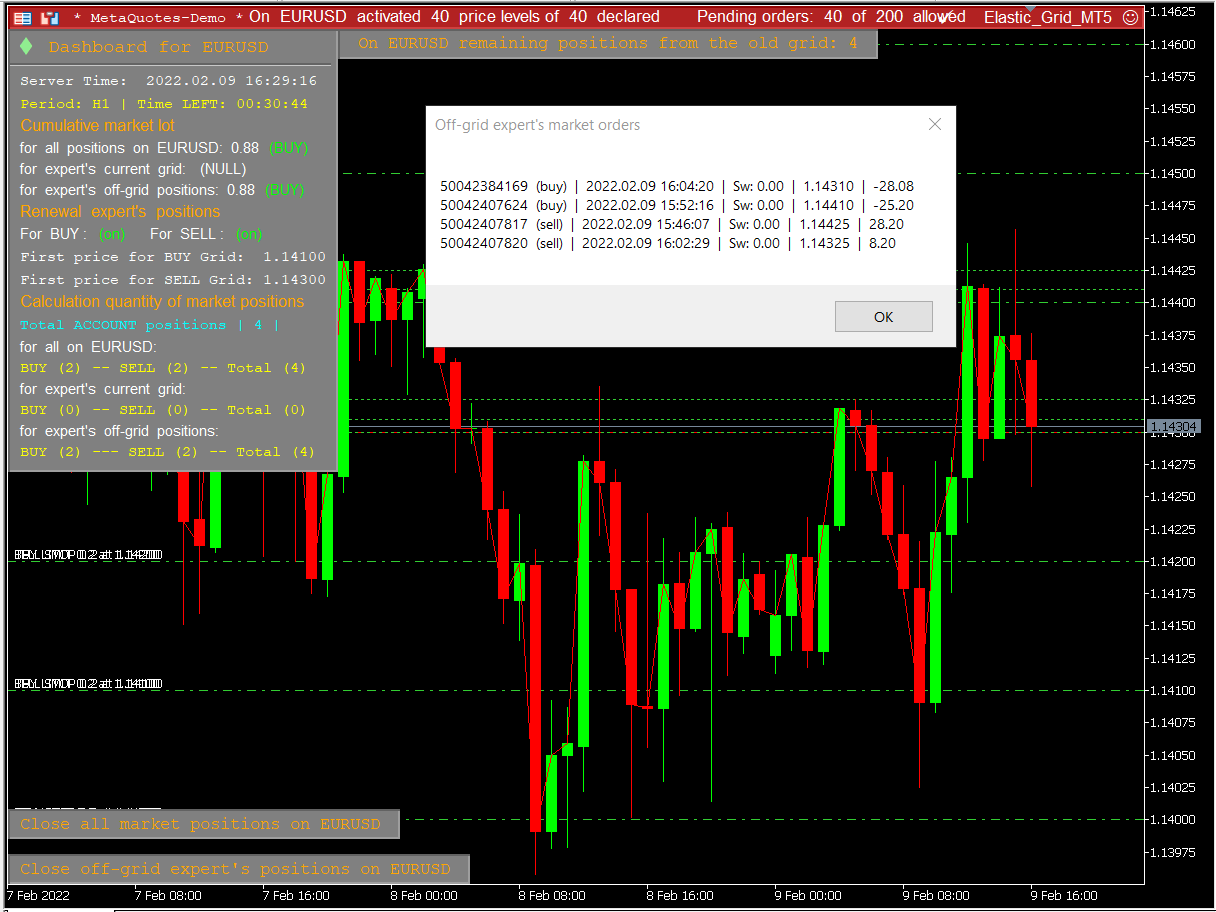
Task: Click the Cumulative market lot heading
Action: (98, 125)
